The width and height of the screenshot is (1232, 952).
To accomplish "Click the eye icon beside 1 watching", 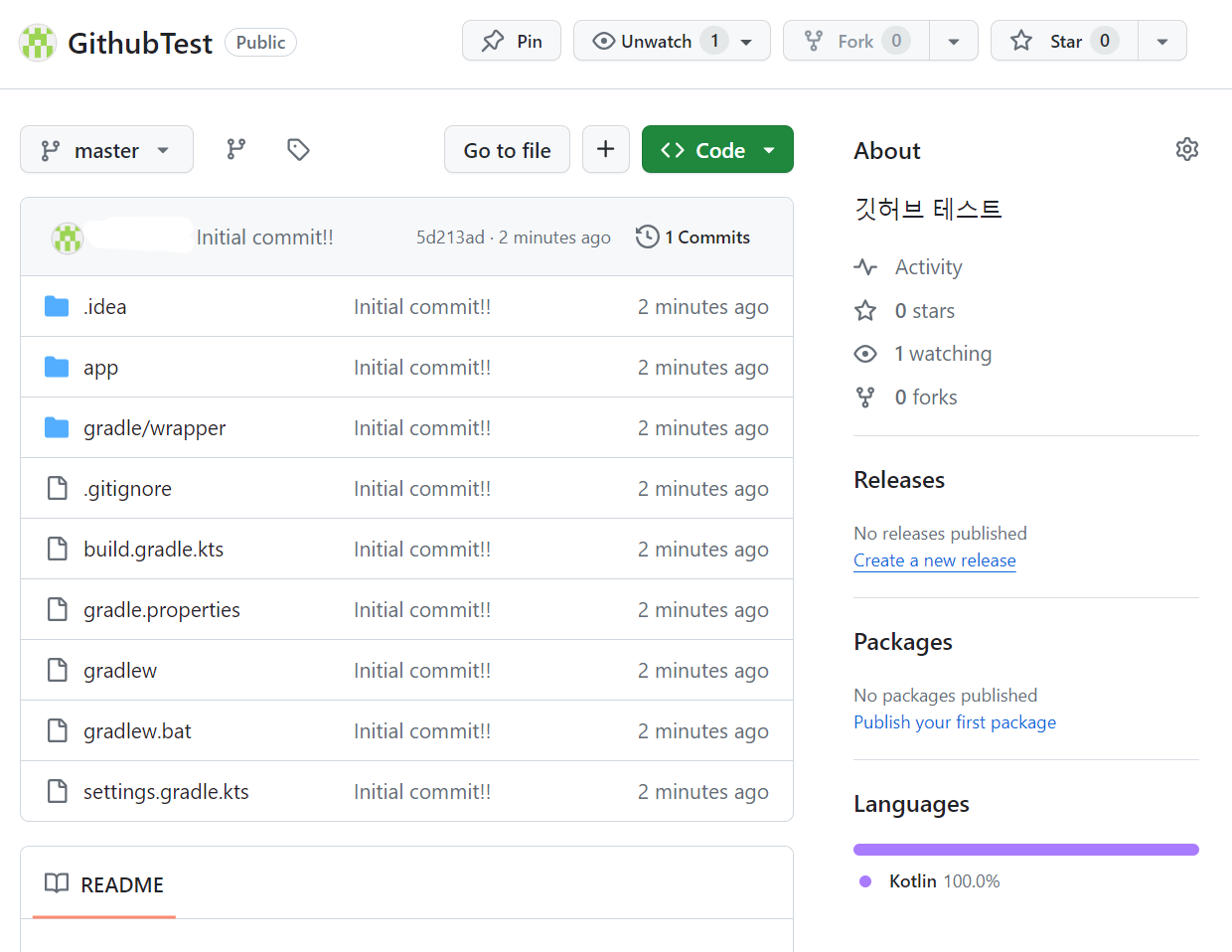I will [865, 354].
